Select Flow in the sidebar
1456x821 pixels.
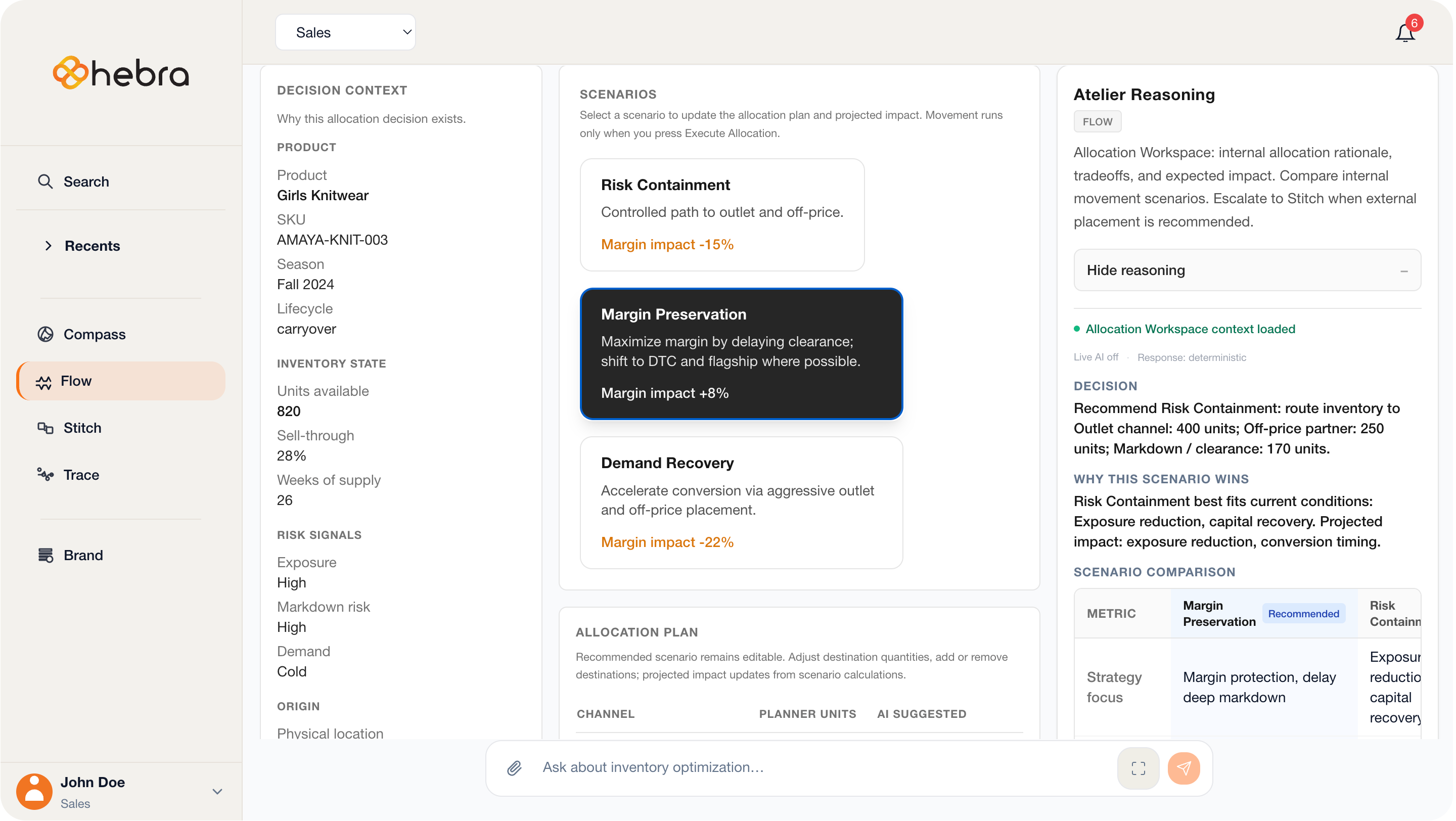point(76,381)
